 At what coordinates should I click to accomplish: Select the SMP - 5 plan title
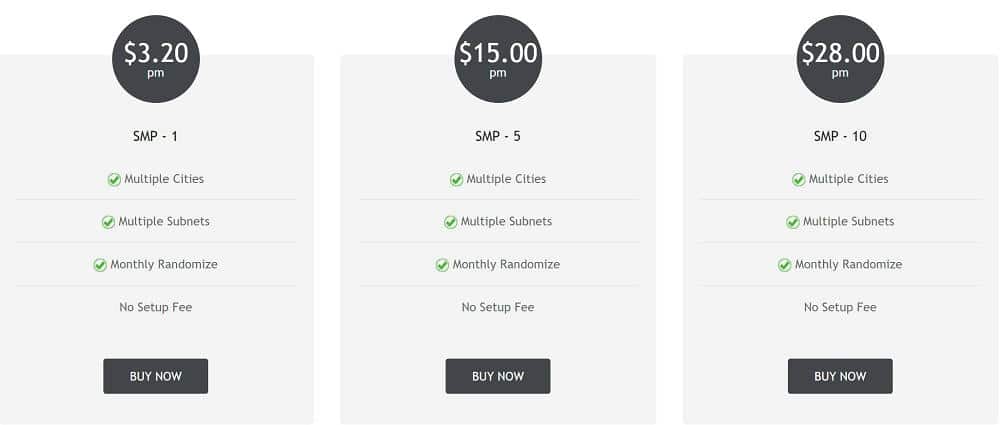(497, 136)
